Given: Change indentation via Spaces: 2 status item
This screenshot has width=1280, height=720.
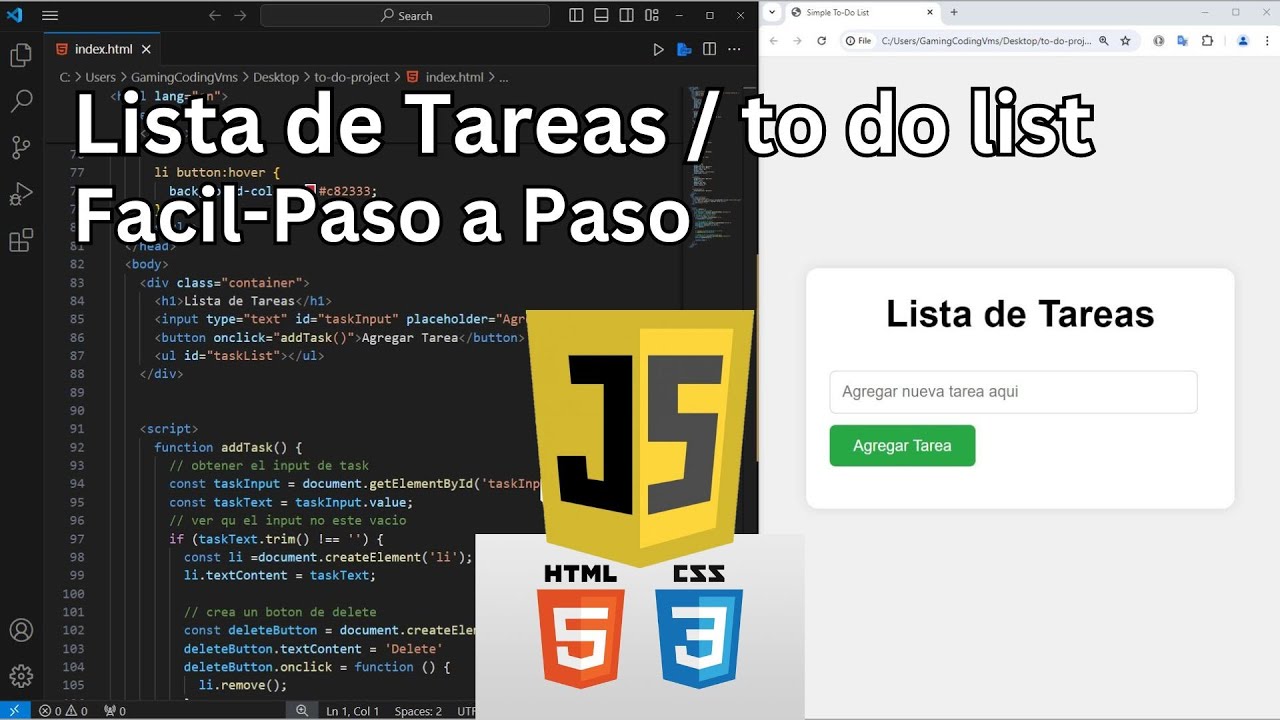Looking at the screenshot, I should coord(418,711).
